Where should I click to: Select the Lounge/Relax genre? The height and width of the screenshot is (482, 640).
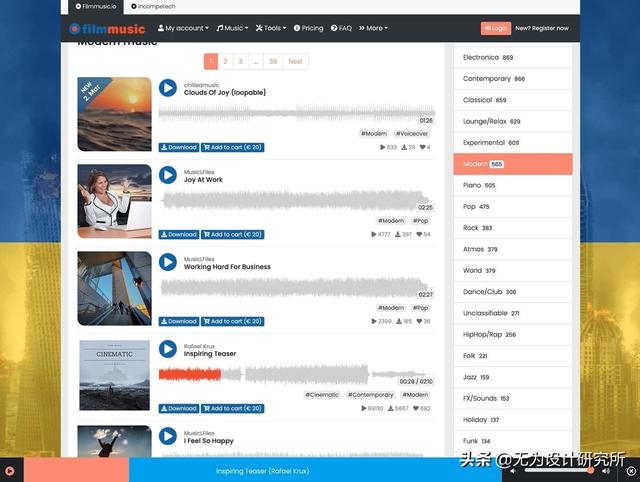pyautogui.click(x=513, y=121)
